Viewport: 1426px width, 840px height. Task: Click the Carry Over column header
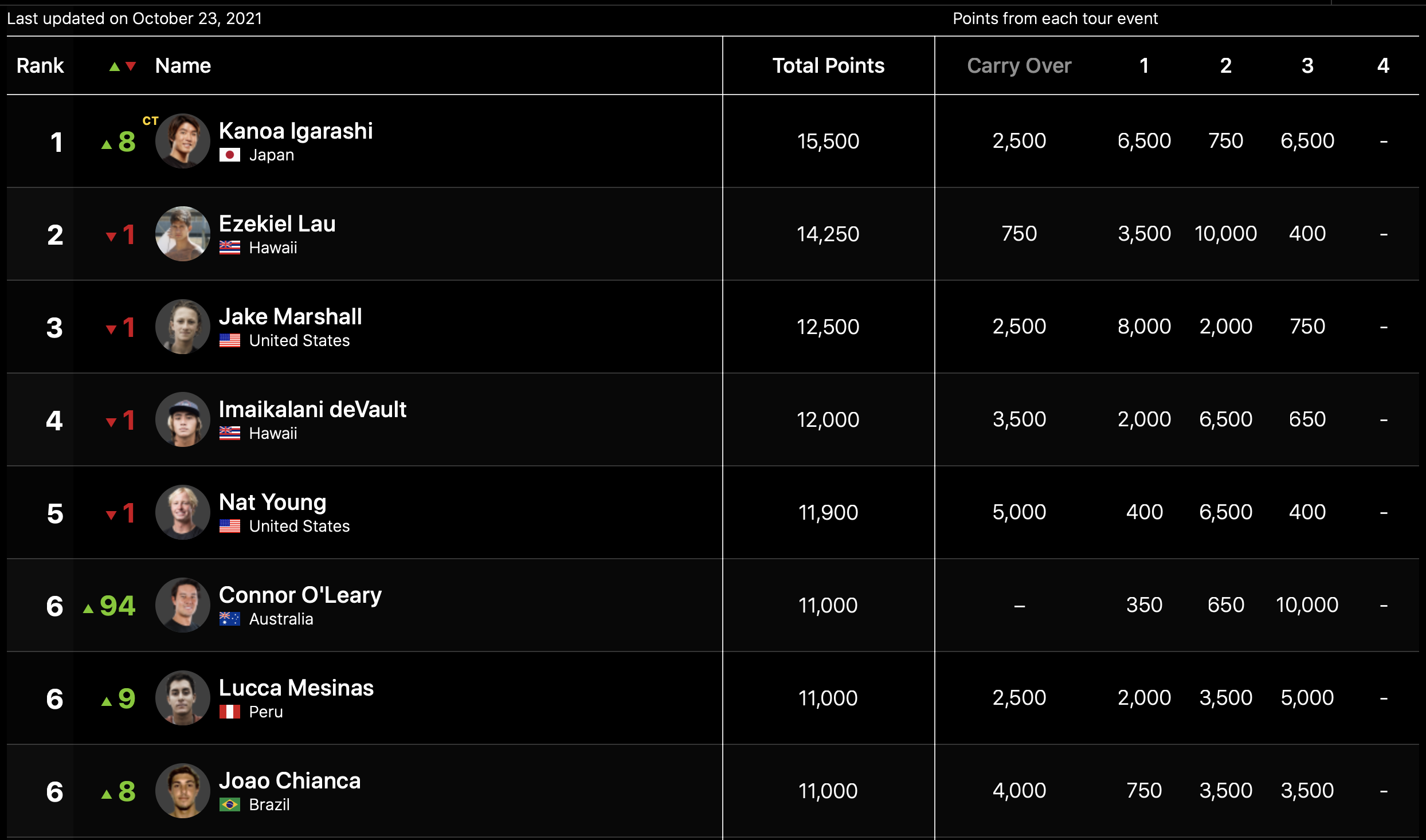[1019, 66]
